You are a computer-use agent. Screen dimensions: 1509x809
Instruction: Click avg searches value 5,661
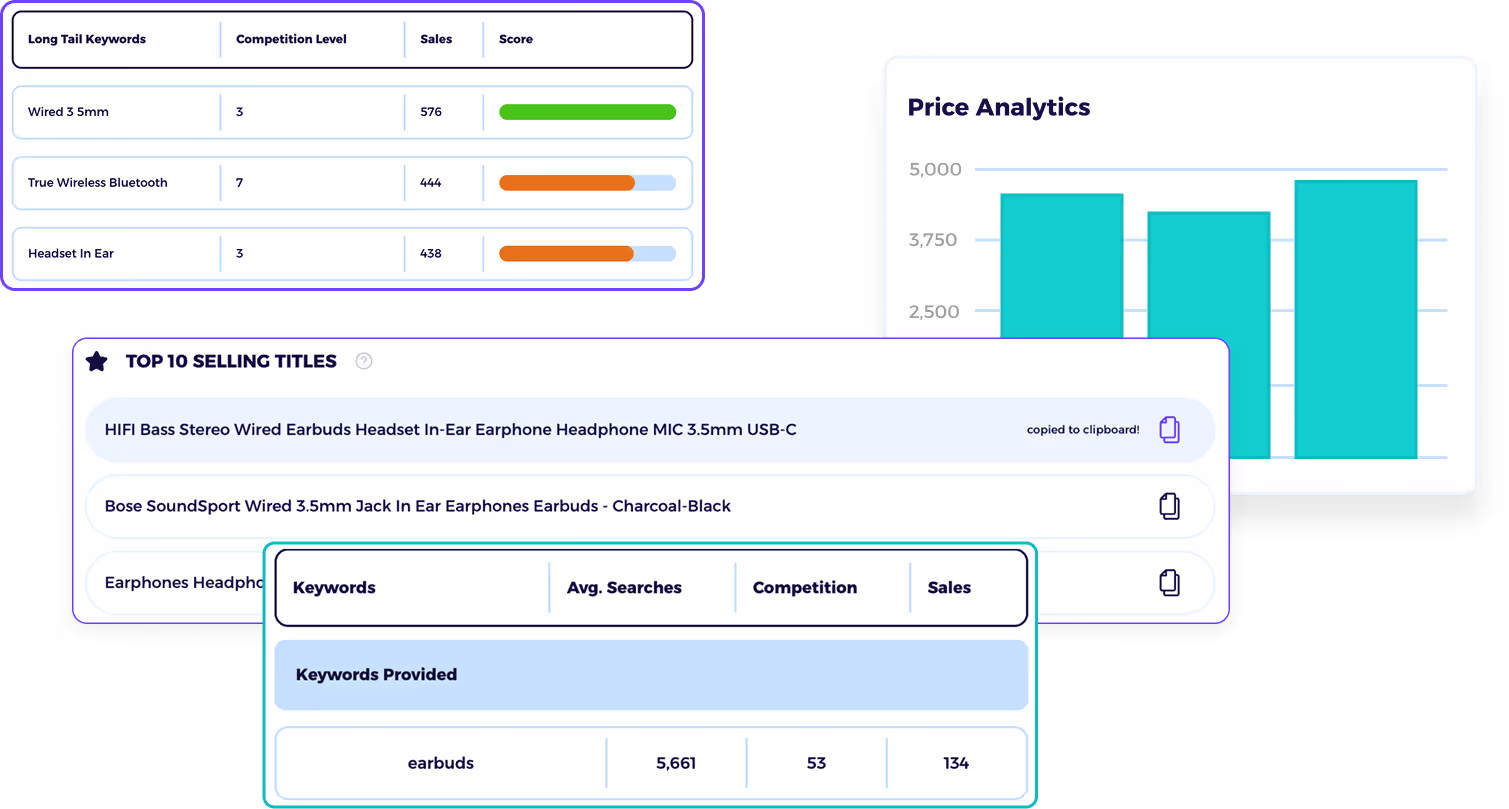pyautogui.click(x=676, y=764)
